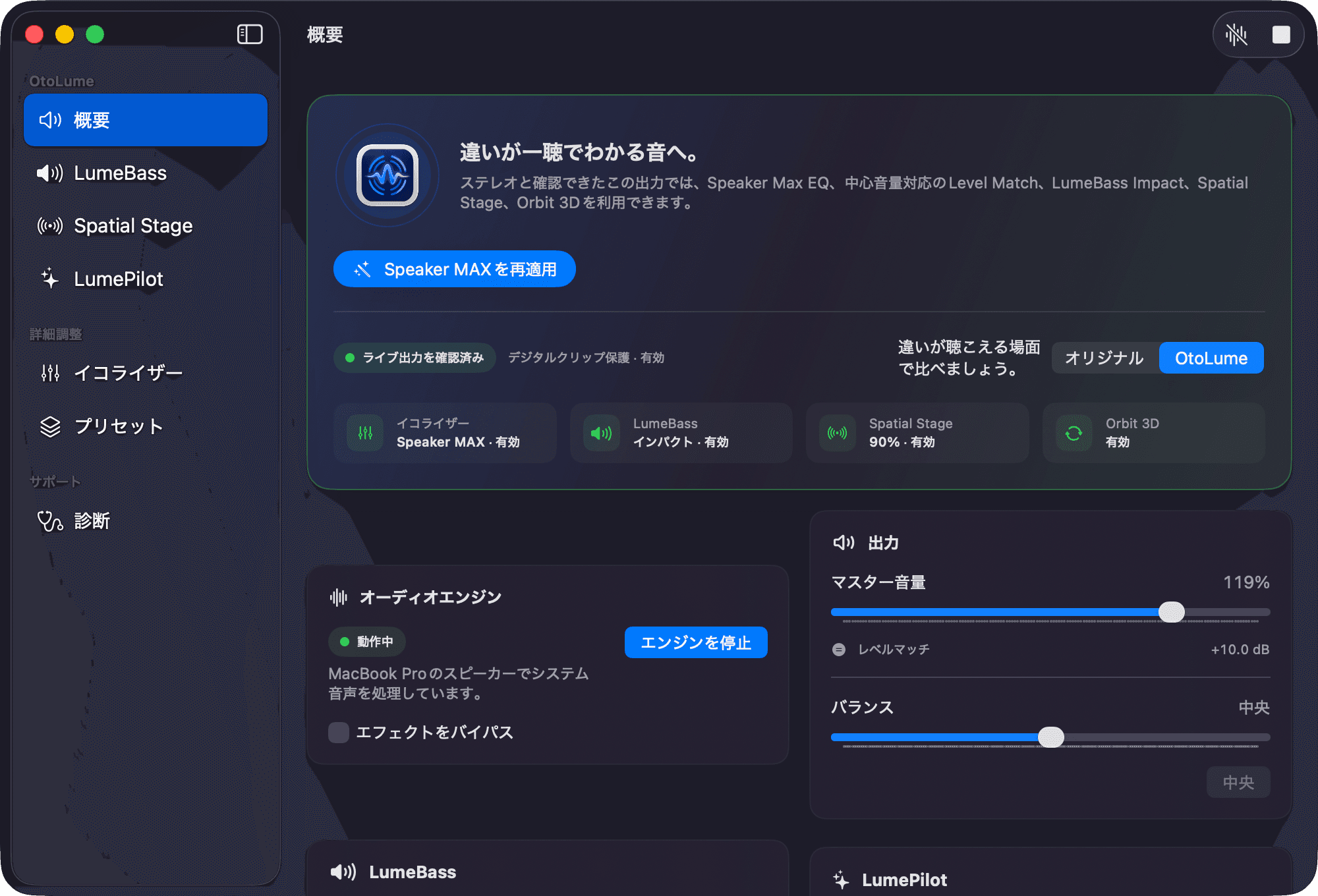Click the OtoLume app logo icon
This screenshot has width=1318, height=896.
[387, 175]
